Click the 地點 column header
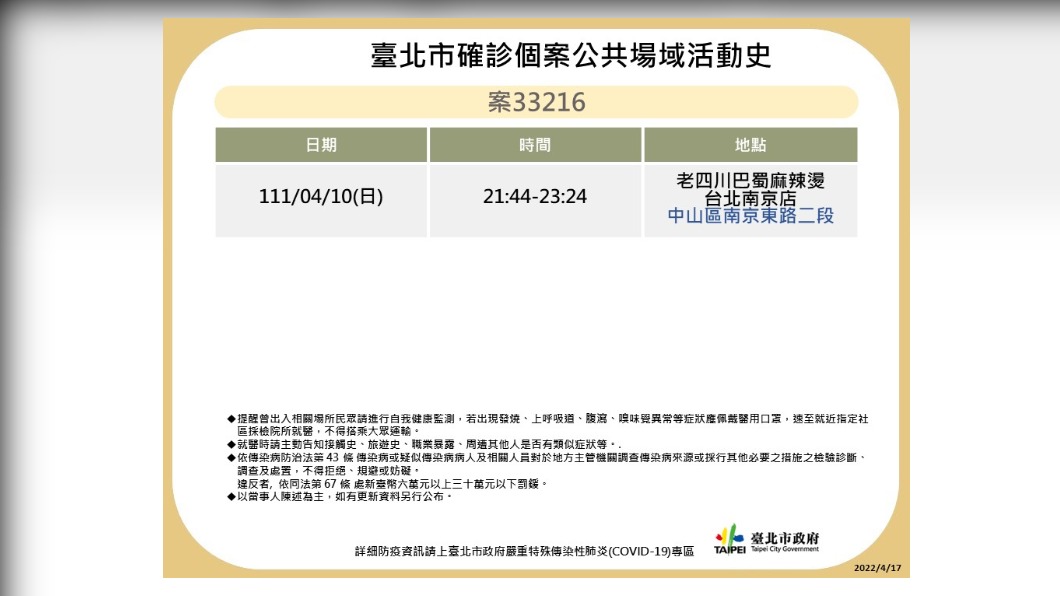 coord(750,145)
